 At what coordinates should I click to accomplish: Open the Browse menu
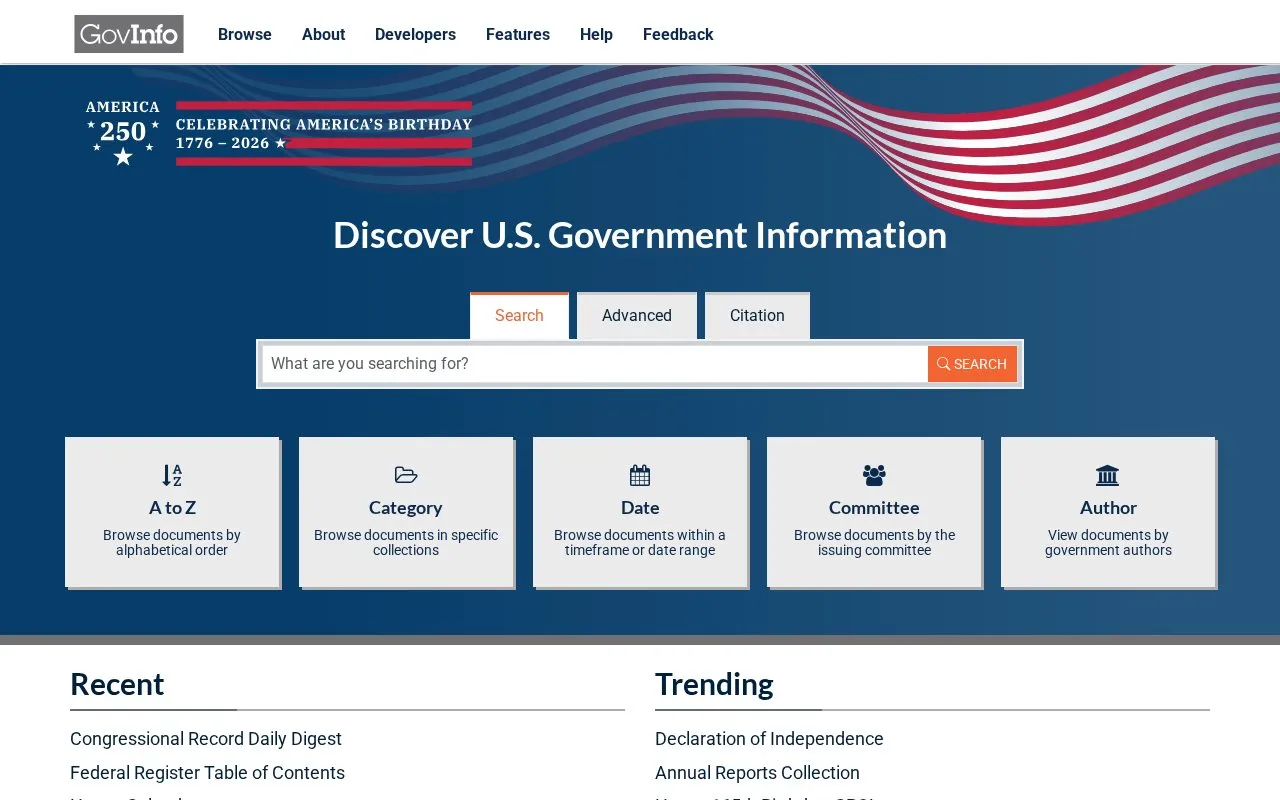(245, 34)
